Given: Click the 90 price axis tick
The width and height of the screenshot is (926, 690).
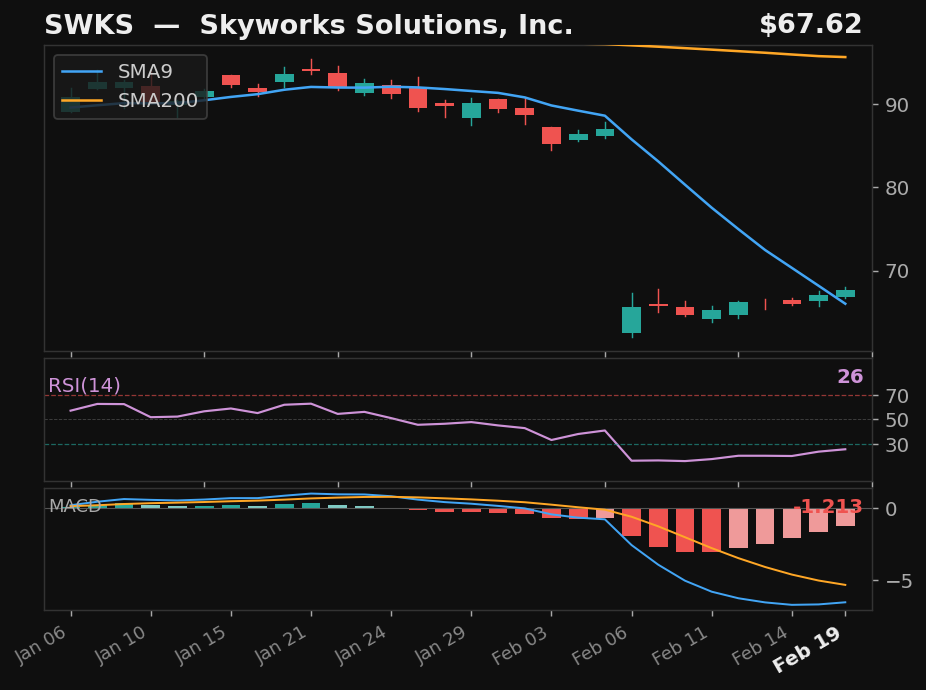Looking at the screenshot, I should (897, 105).
